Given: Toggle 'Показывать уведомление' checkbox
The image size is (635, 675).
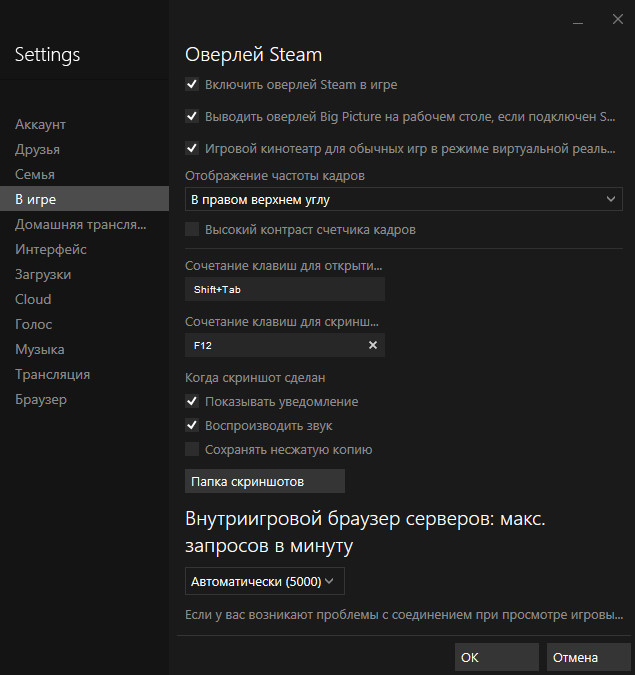Looking at the screenshot, I should click(x=192, y=401).
